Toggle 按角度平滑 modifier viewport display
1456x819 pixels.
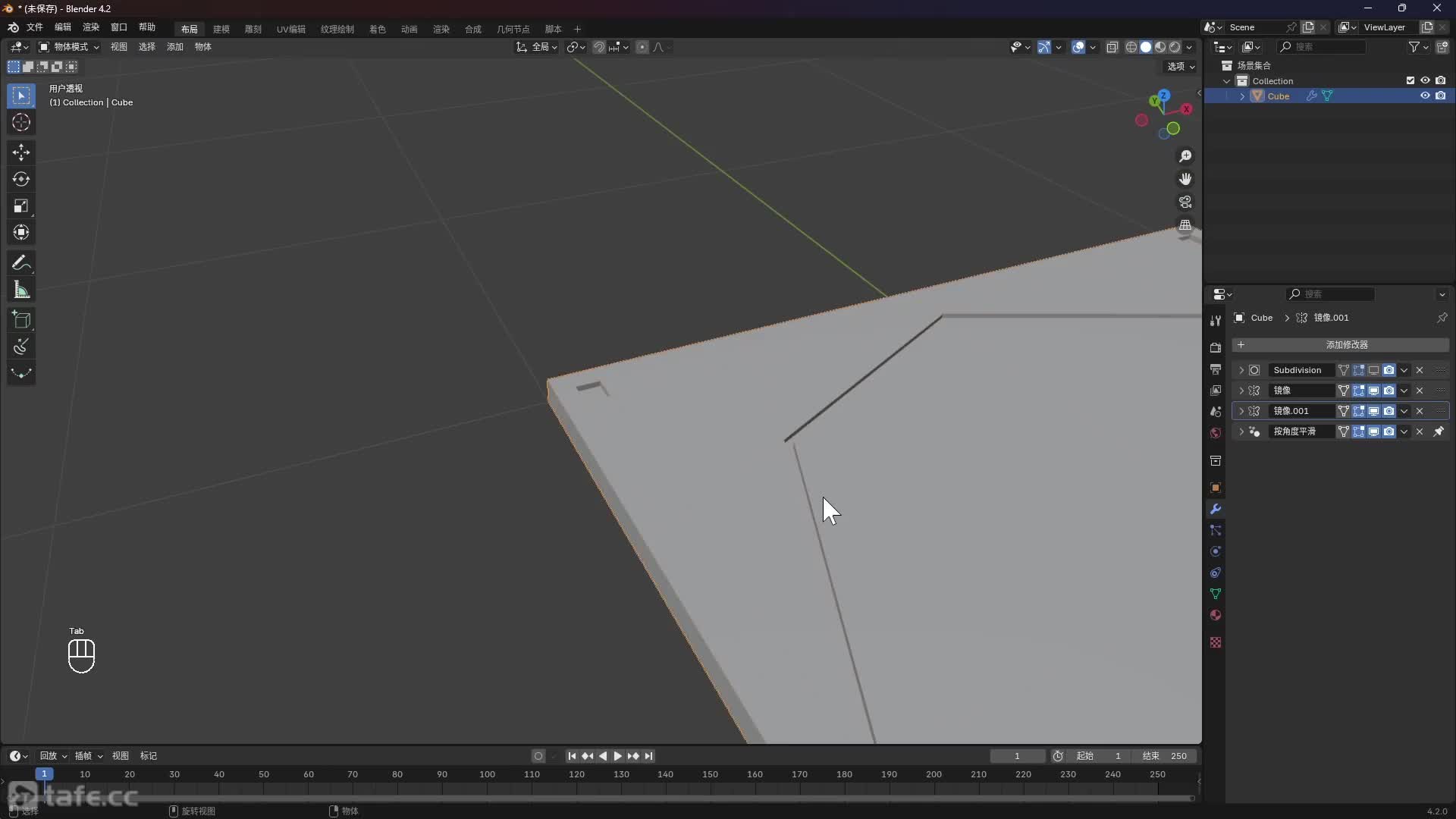coord(1373,431)
